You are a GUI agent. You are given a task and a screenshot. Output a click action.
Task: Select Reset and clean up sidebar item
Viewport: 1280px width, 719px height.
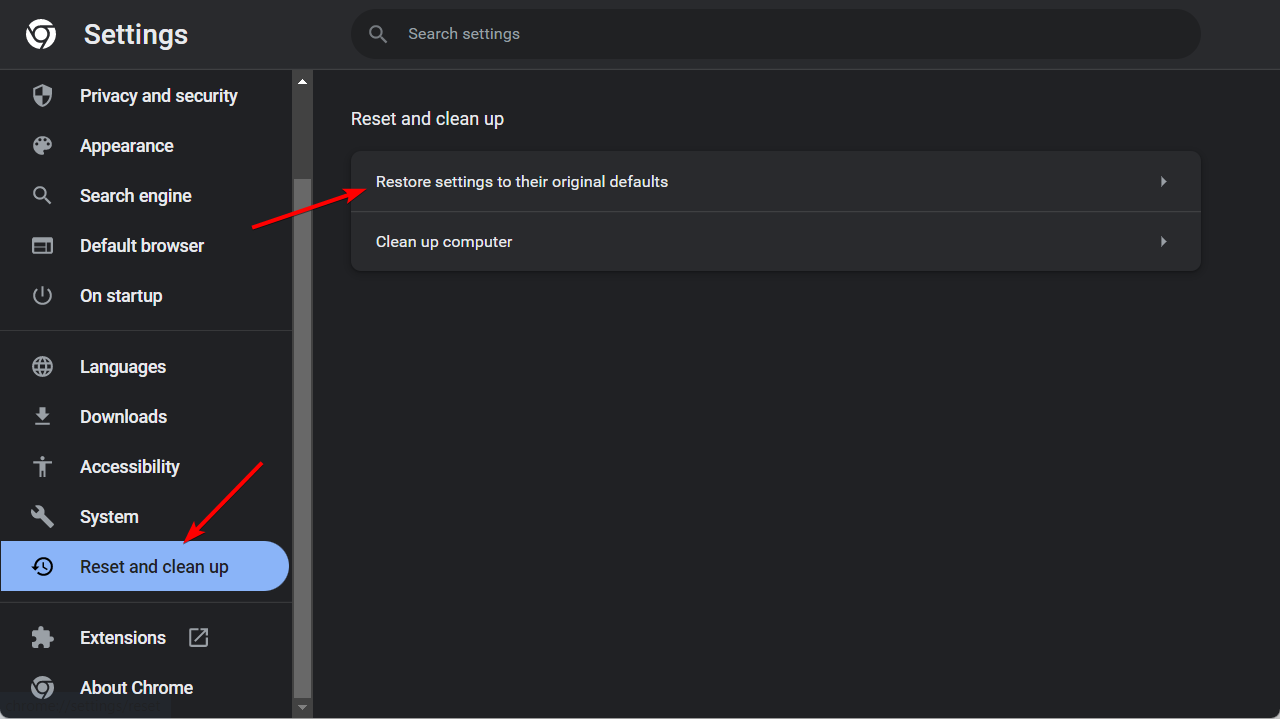(145, 567)
